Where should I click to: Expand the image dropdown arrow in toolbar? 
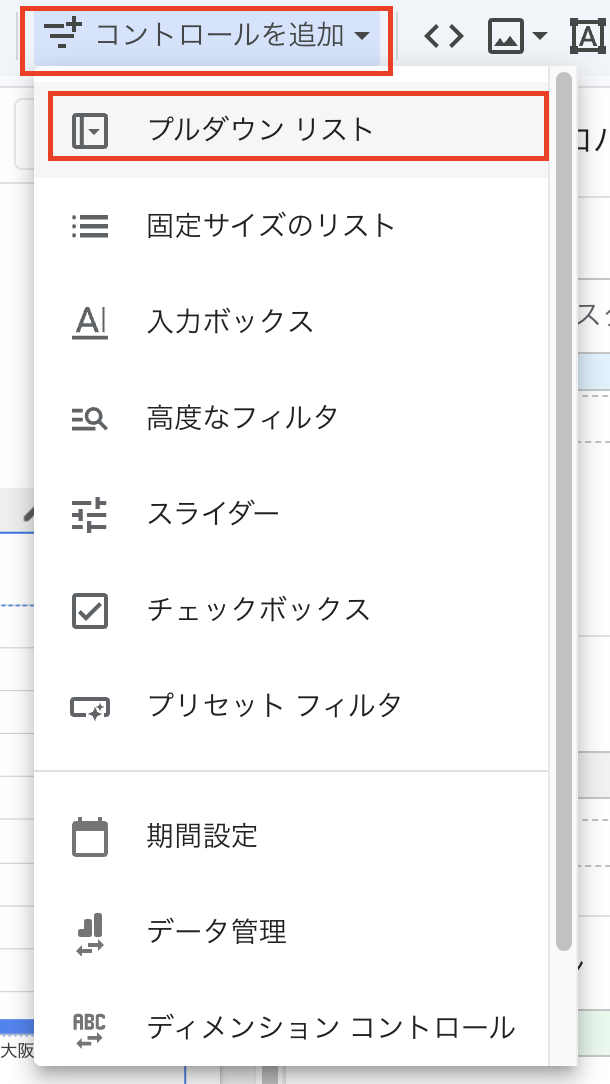[x=540, y=37]
